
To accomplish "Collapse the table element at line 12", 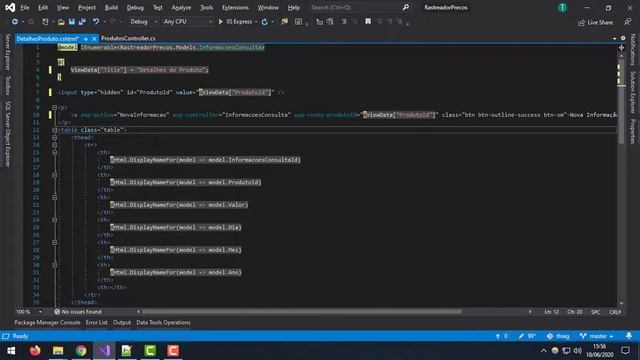I will (54, 130).
